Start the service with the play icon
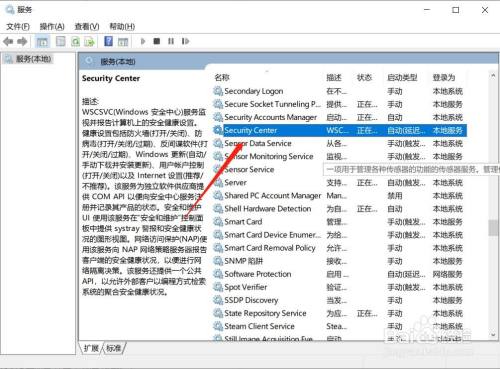This screenshot has height=369, width=500. (x=143, y=41)
